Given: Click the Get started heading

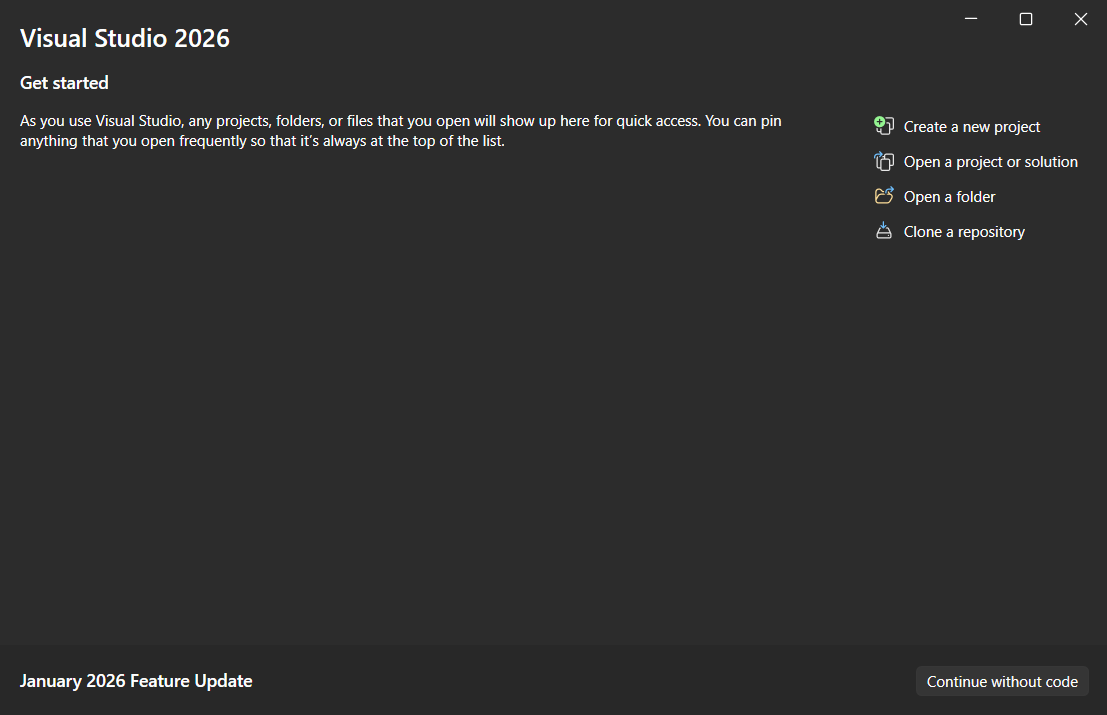Looking at the screenshot, I should (64, 83).
